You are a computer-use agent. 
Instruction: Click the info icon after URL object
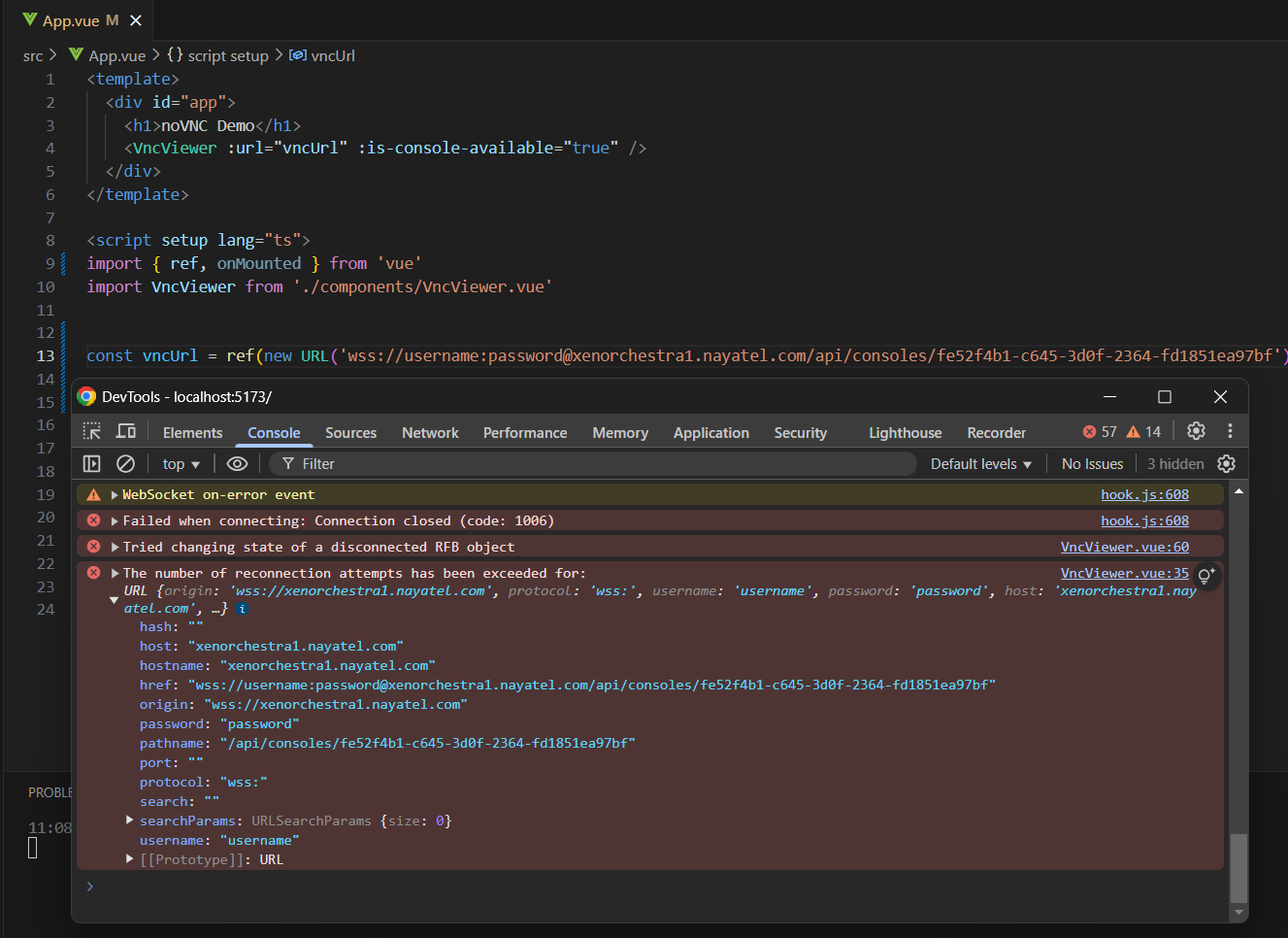pos(242,609)
